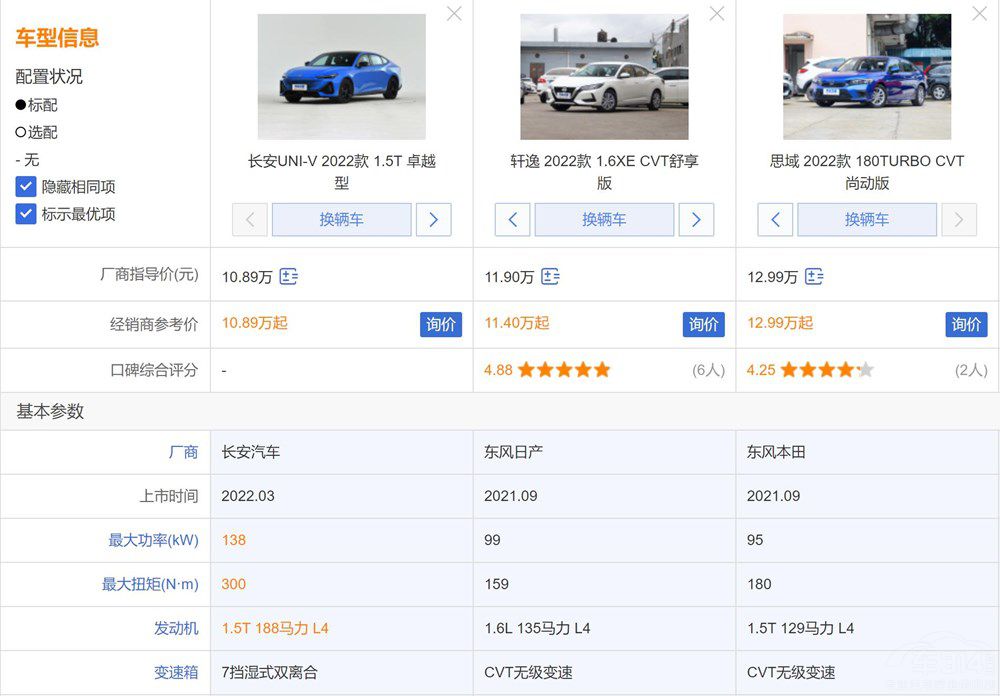Shift 轩逸 column left with arrow
This screenshot has height=696, width=1000.
coord(512,220)
